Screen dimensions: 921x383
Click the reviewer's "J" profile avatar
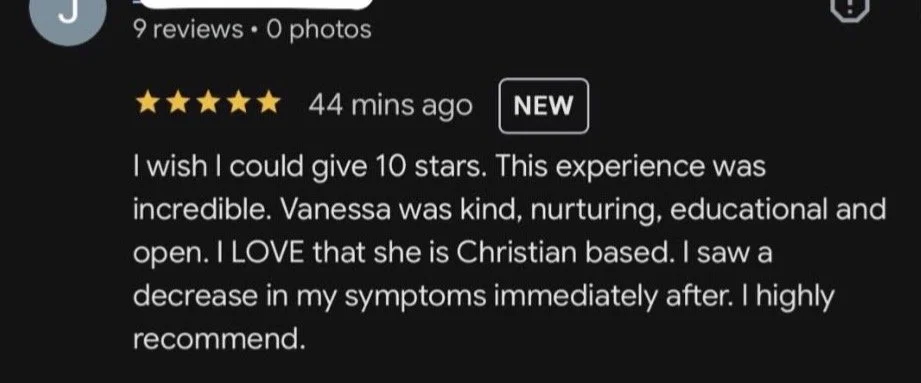pos(68,15)
